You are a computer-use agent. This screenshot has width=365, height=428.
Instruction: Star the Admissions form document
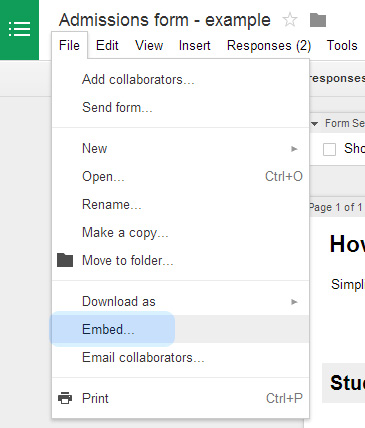click(290, 20)
